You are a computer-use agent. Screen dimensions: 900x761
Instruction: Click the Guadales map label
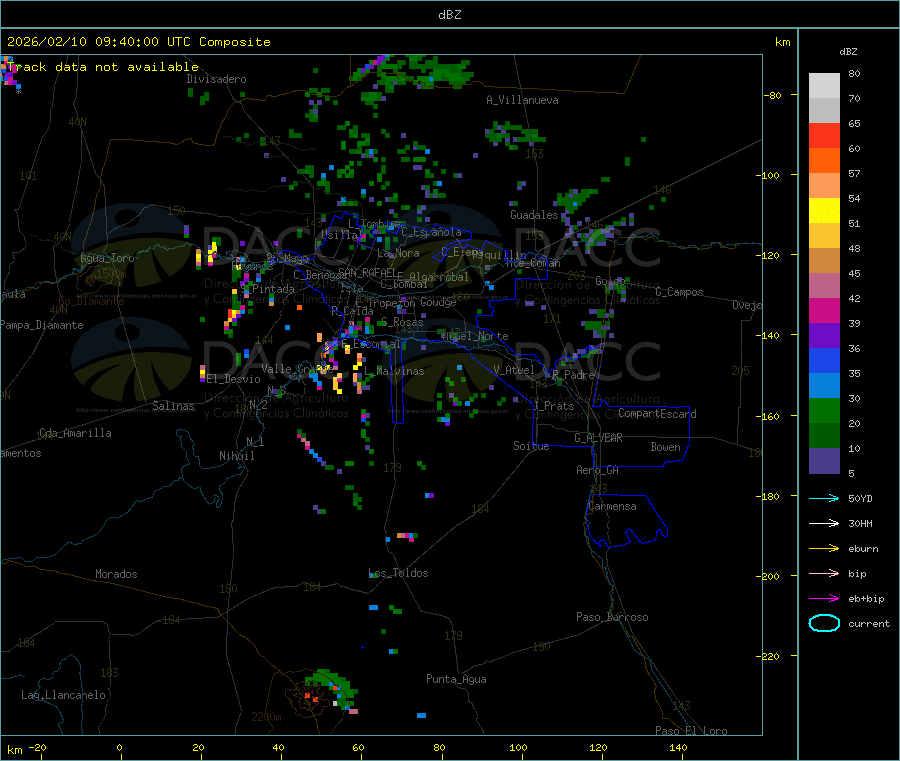534,215
